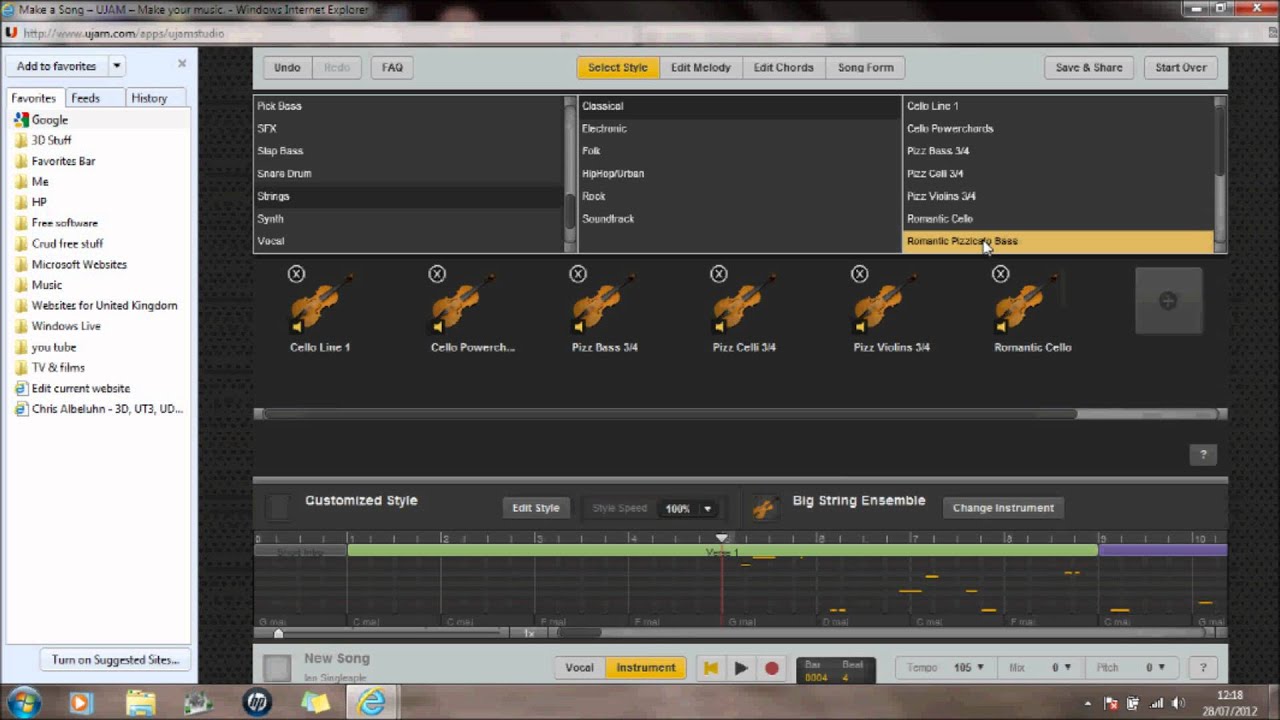
Task: Click the Customized Style thumbnail box
Action: click(279, 508)
